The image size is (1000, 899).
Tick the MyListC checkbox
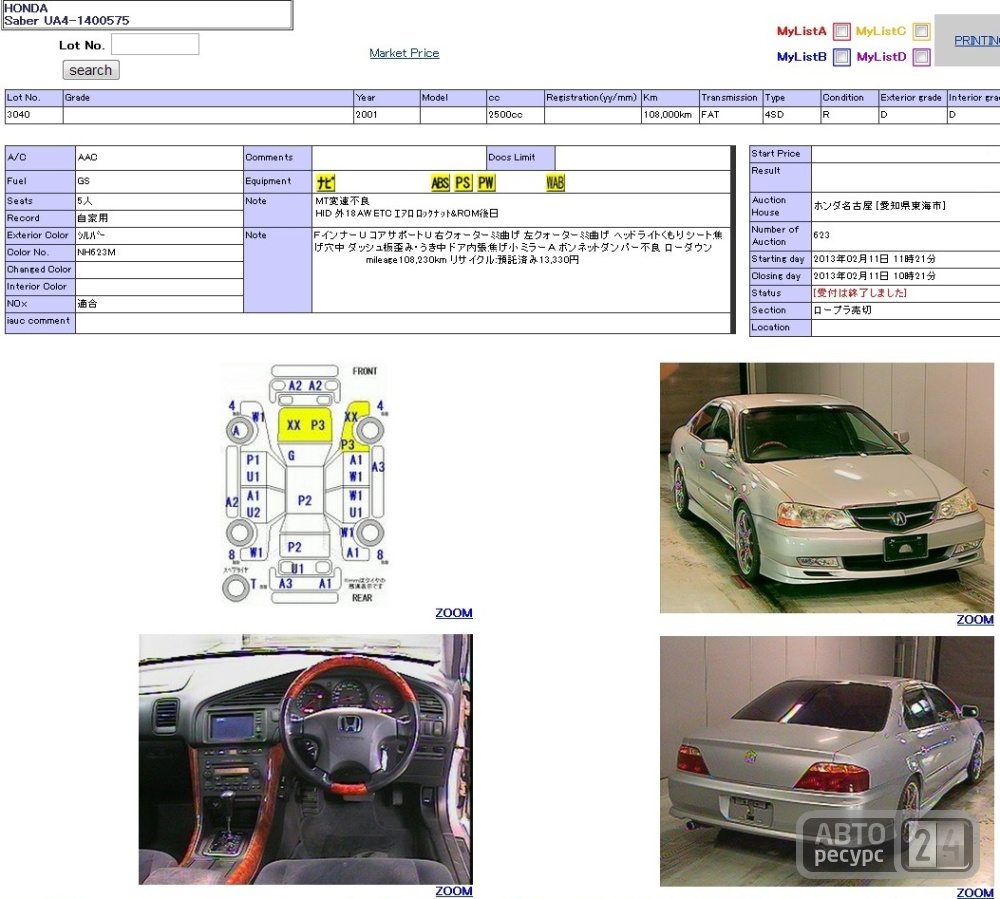coord(921,31)
